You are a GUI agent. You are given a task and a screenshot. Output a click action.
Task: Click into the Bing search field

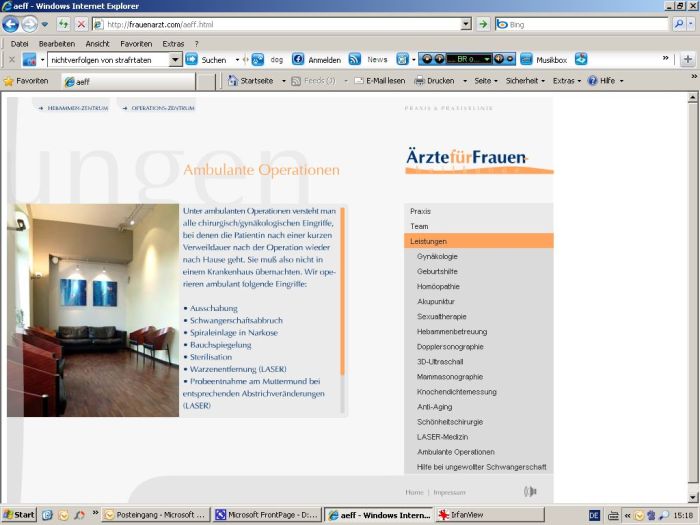click(582, 24)
